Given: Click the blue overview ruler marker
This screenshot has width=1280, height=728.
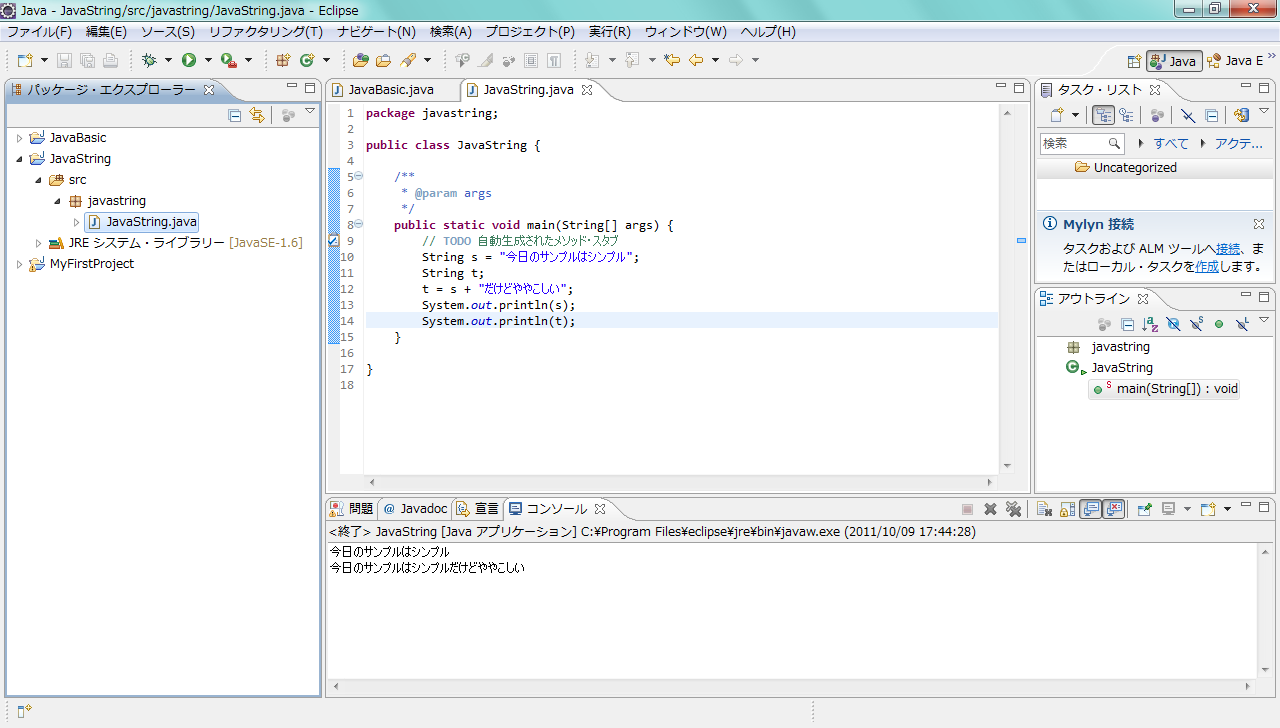Looking at the screenshot, I should tap(1021, 241).
